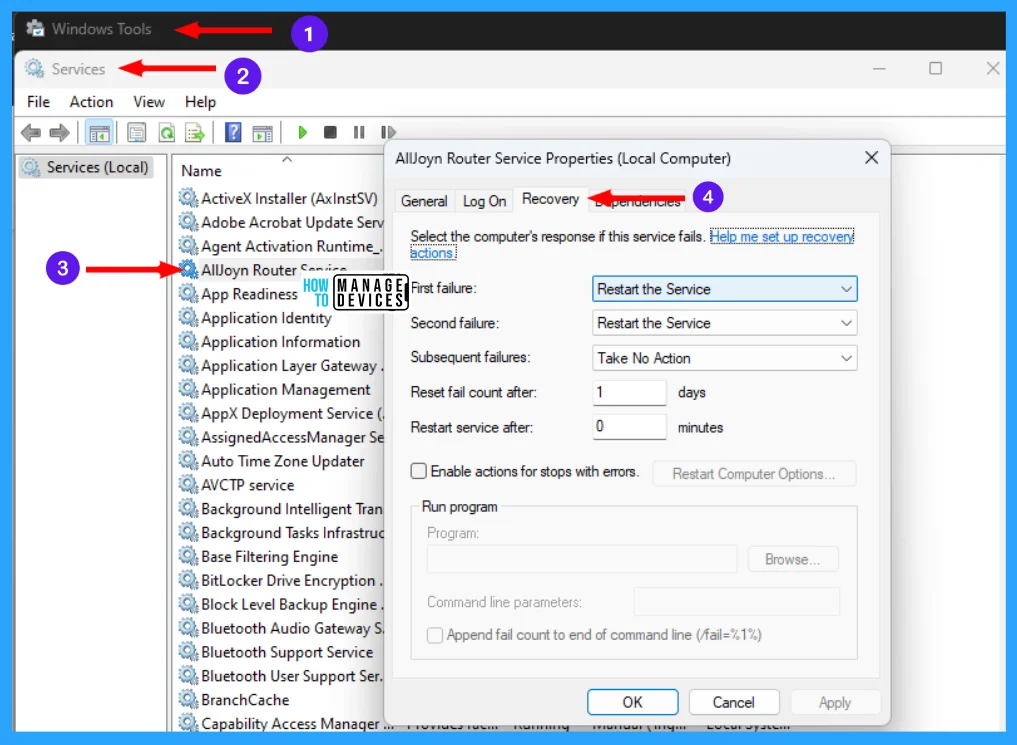Click the Reset fail count after field
Screen dimensions: 1017x745
pos(629,392)
